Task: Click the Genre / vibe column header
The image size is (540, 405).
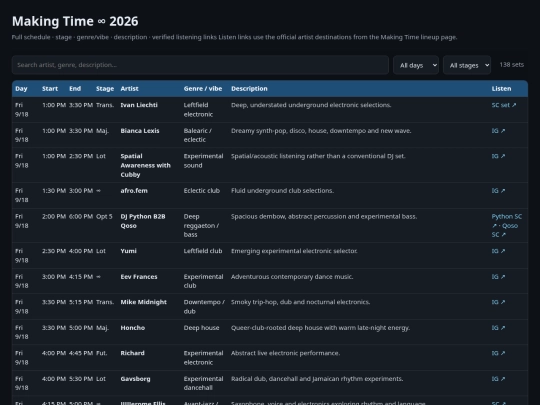Action: coord(203,89)
